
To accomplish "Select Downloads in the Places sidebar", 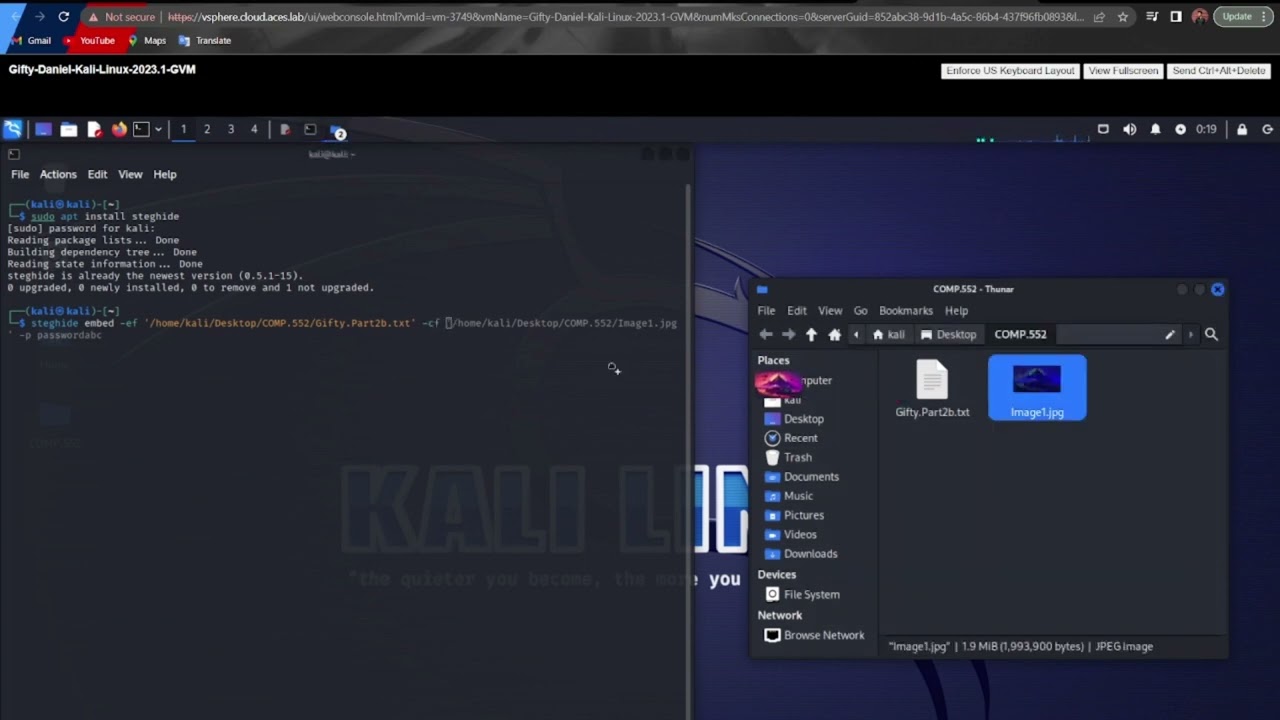I will [810, 554].
